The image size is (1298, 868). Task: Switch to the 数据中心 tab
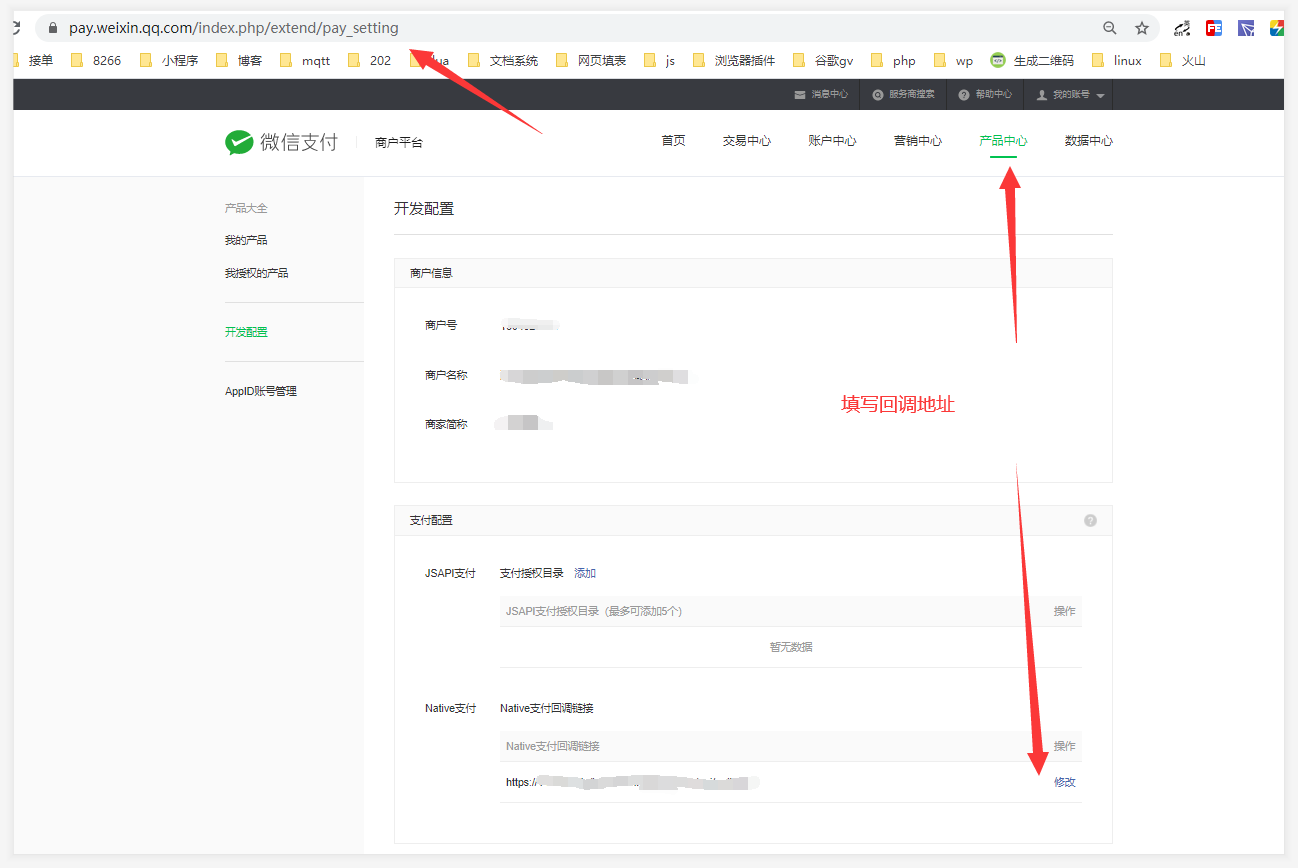1089,141
